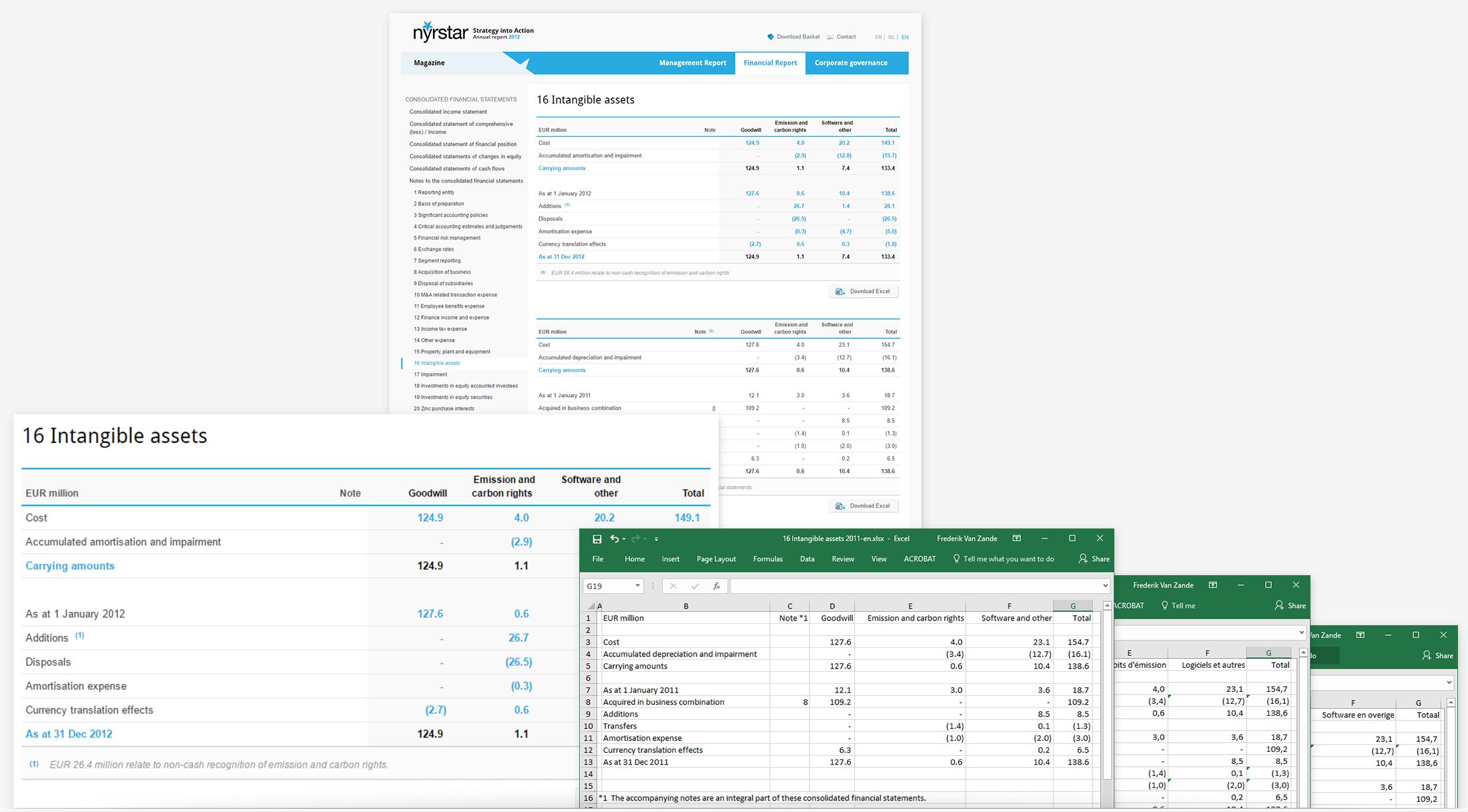Viewport: 1468px width, 812px height.
Task: Click the Undo icon in Excel title bar
Action: 614,538
